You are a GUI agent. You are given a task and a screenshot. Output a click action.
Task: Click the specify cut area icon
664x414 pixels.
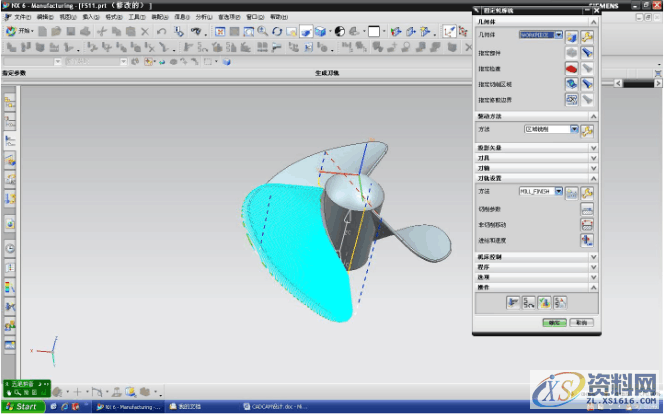coord(572,84)
